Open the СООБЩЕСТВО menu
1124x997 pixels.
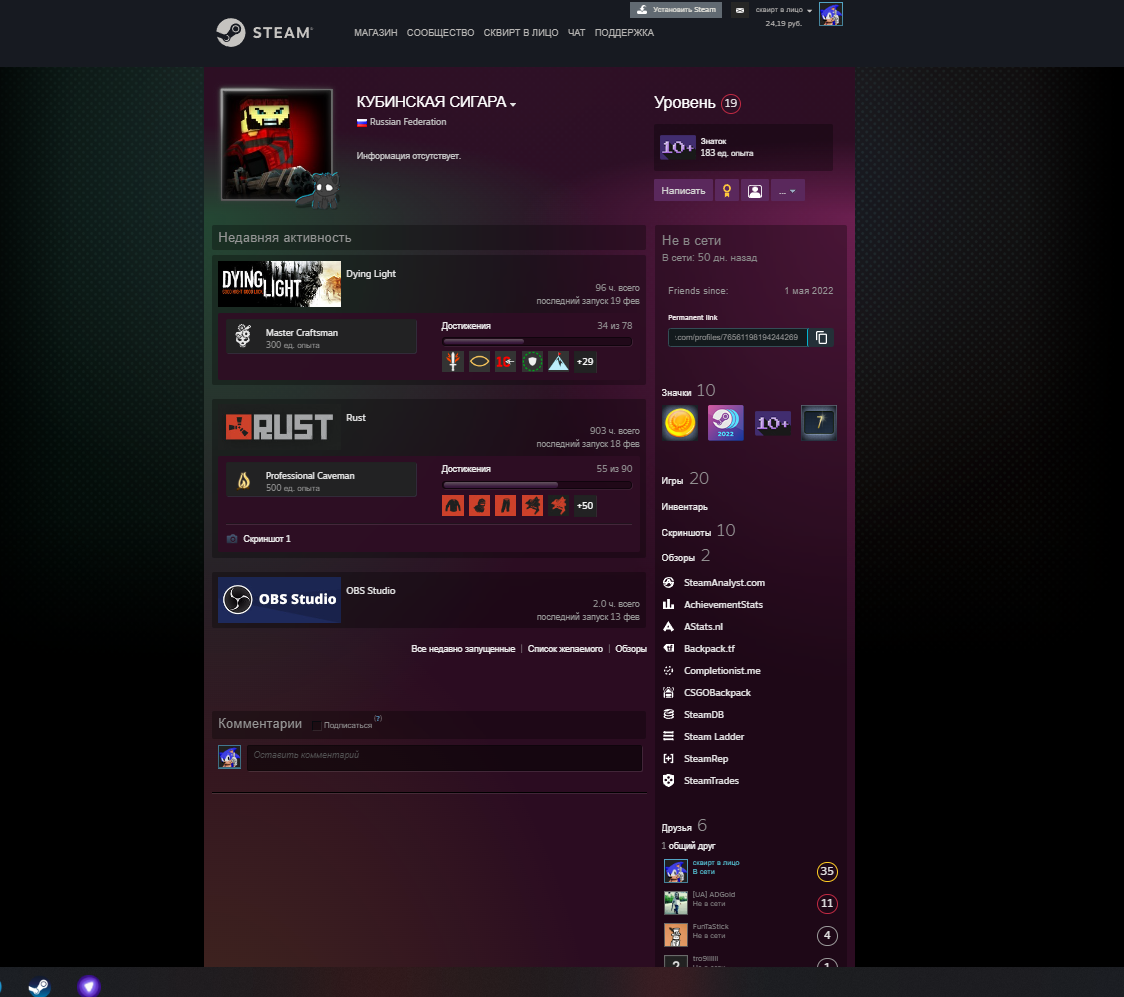click(x=440, y=33)
